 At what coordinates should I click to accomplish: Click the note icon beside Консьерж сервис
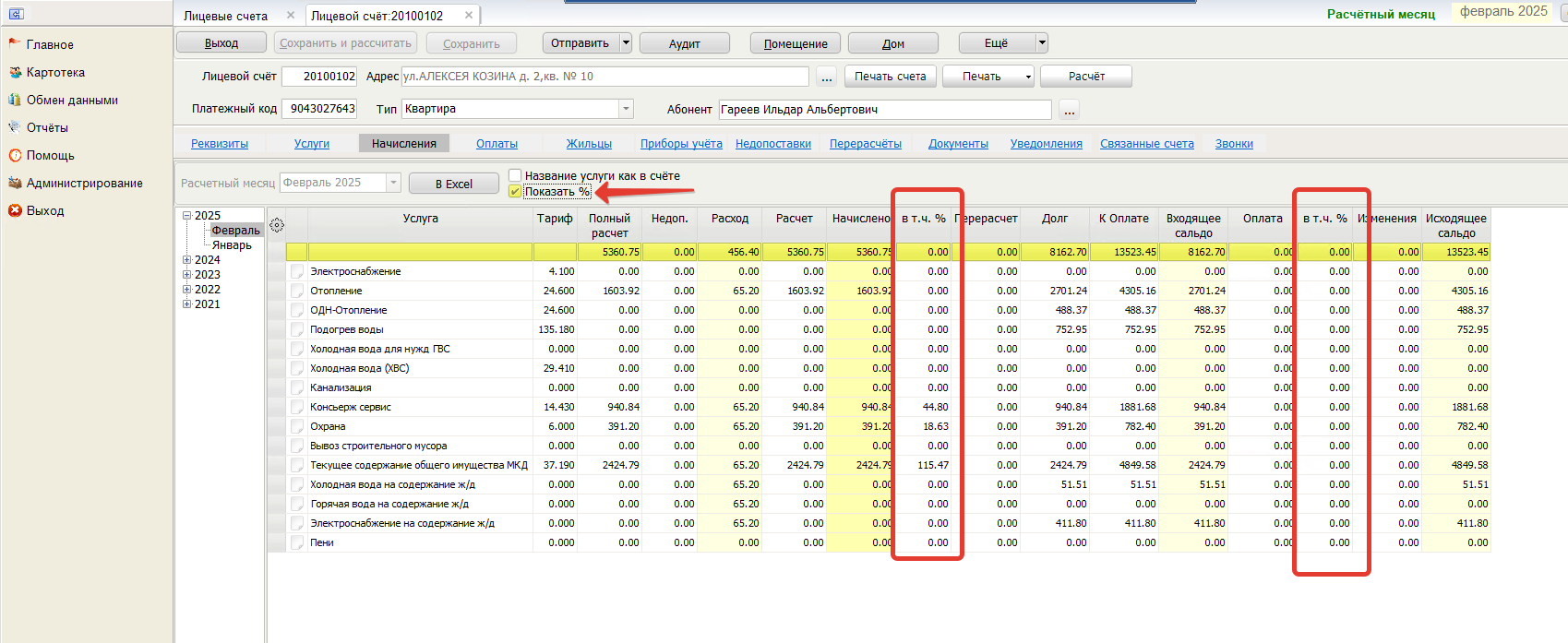point(297,407)
